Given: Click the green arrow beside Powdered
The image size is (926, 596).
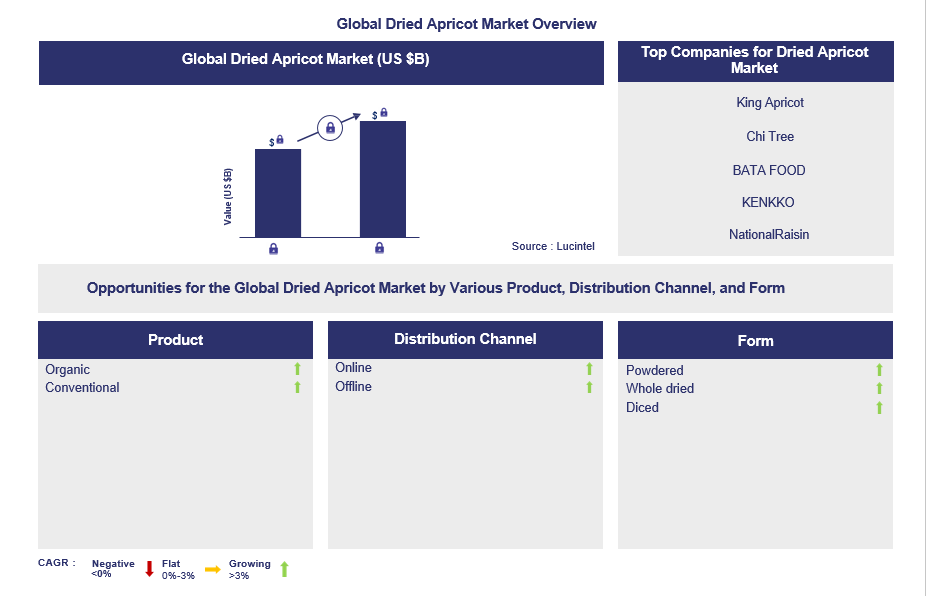Looking at the screenshot, I should (880, 371).
